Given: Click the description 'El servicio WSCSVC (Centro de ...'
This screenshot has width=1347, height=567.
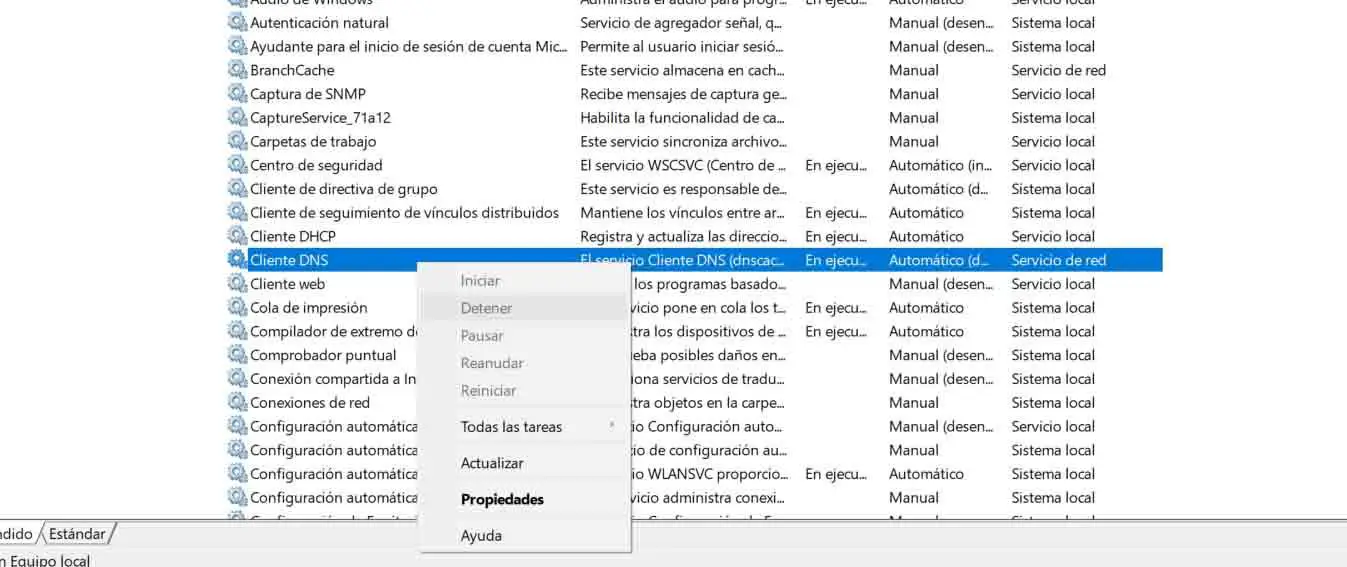Looking at the screenshot, I should (x=683, y=165).
